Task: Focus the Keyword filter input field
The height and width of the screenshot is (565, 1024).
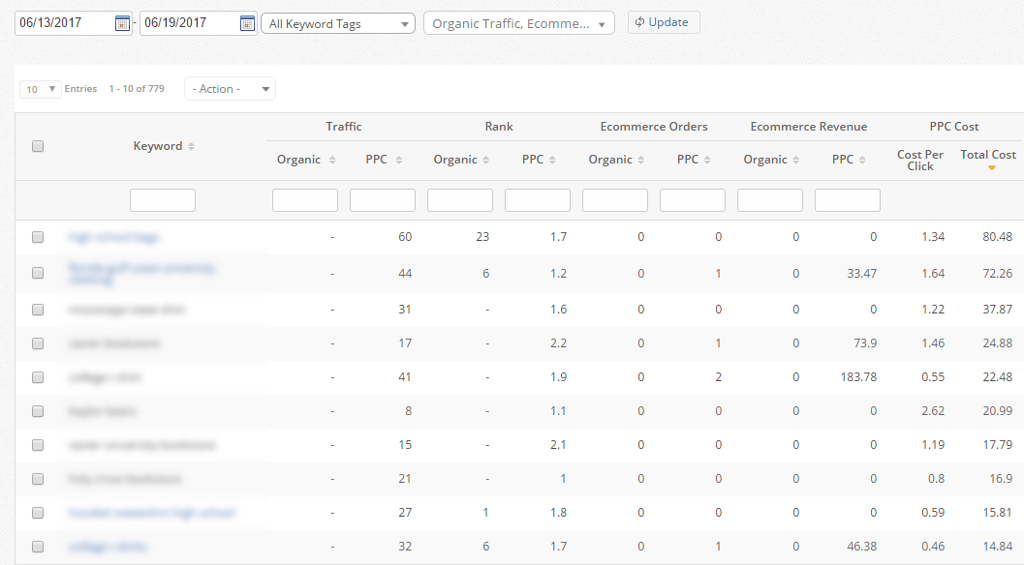Action: (x=163, y=201)
